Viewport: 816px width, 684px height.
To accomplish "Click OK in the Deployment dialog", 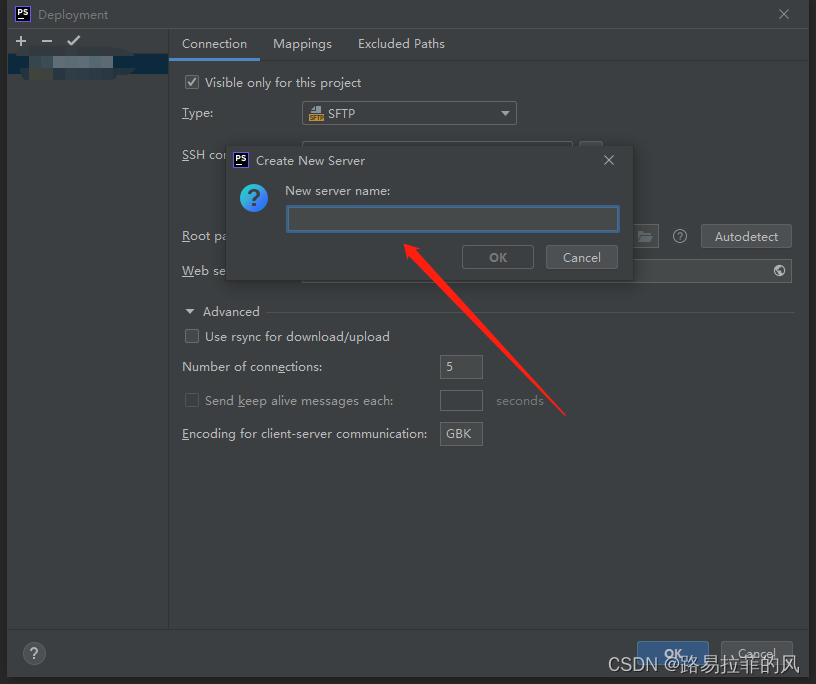I will (x=673, y=653).
